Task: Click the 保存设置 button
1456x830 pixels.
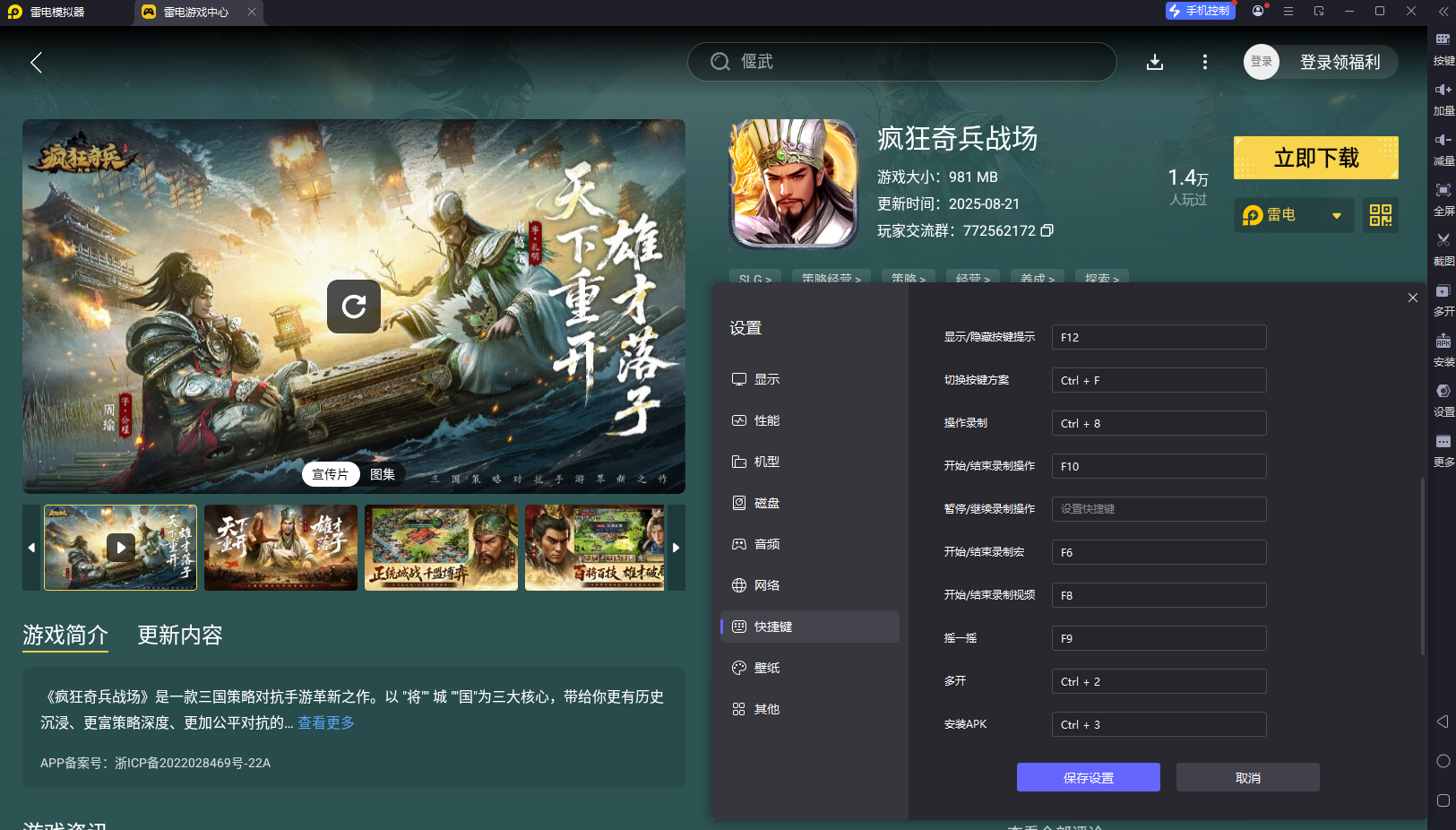Action: (x=1088, y=777)
